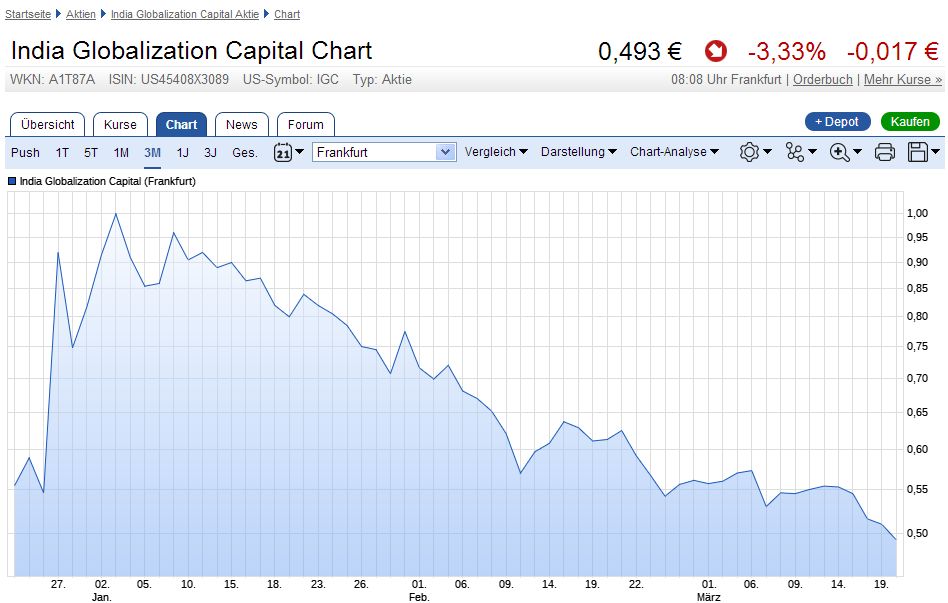Expand the Chart-Analyse dropdown
948x603 pixels.
[674, 152]
